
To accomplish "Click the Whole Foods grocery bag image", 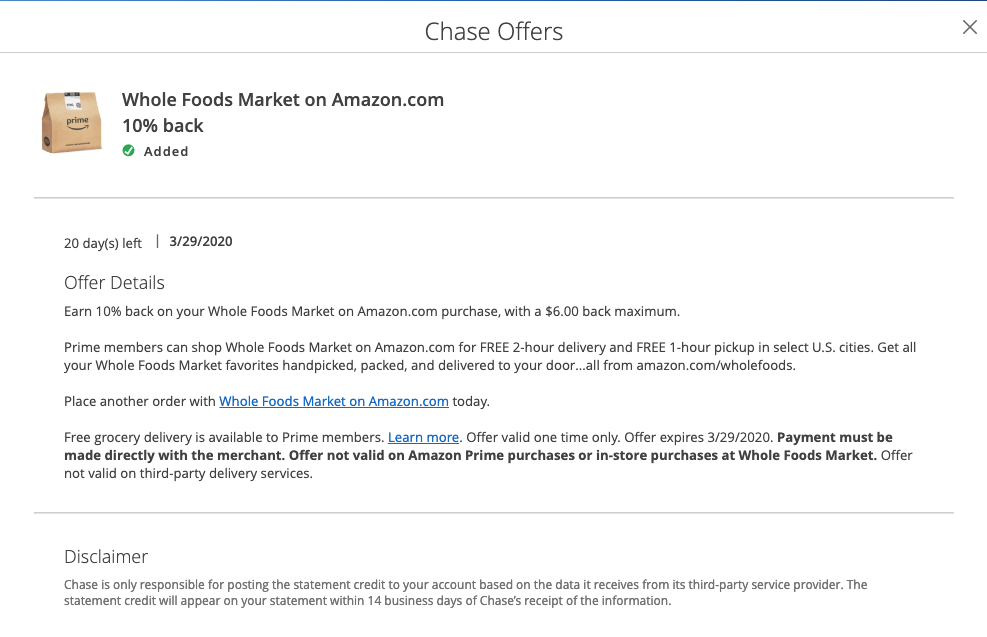I will click(71, 122).
